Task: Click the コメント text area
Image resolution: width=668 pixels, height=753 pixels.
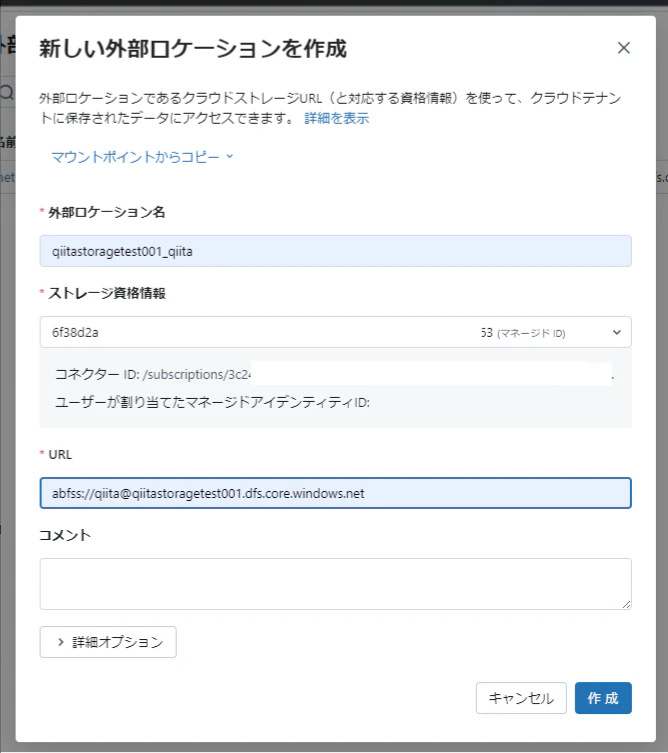Action: pyautogui.click(x=335, y=584)
